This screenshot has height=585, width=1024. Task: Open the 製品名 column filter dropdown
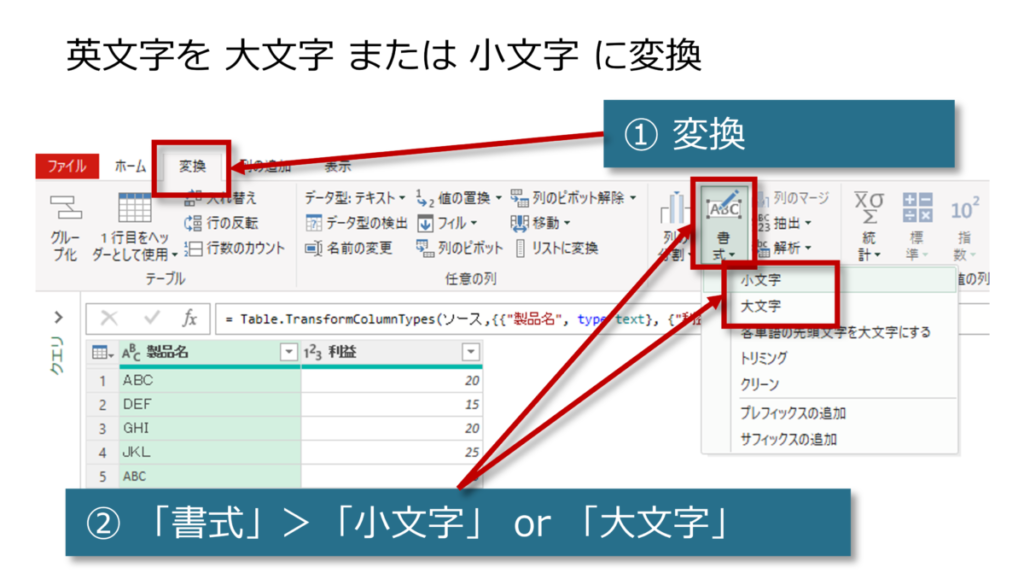click(x=289, y=352)
